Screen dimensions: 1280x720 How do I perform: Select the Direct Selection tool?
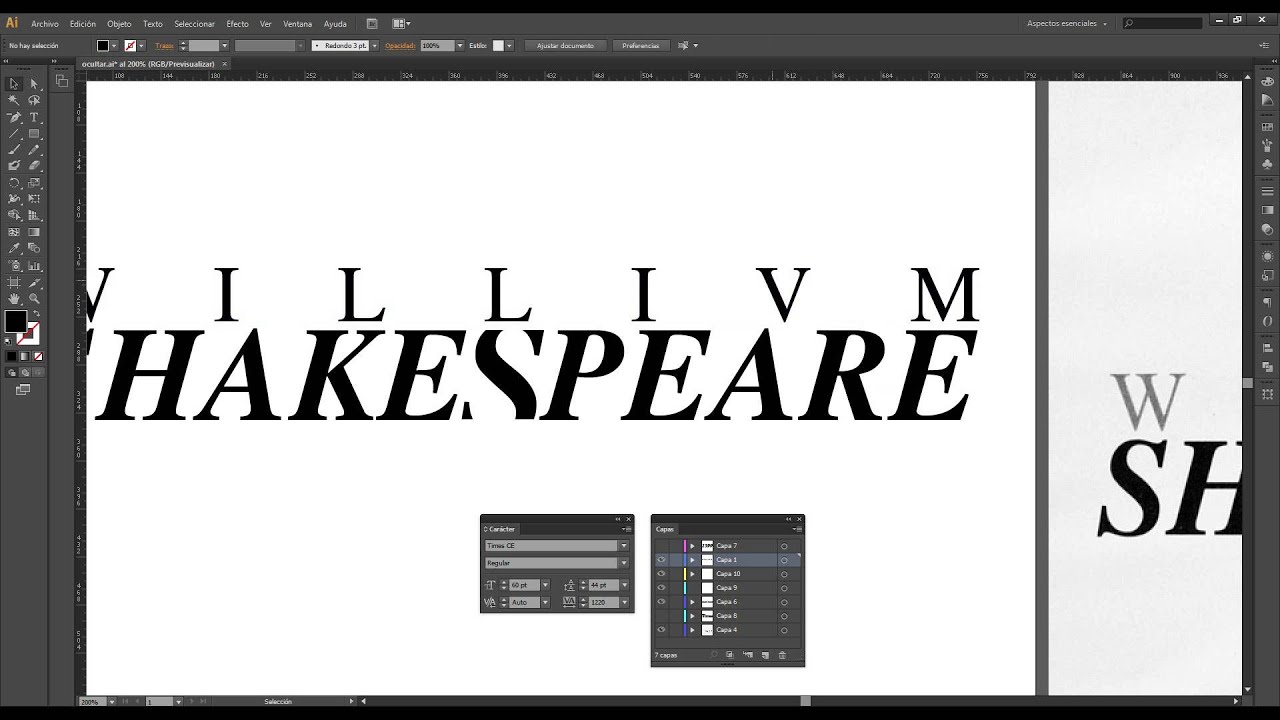coord(34,84)
